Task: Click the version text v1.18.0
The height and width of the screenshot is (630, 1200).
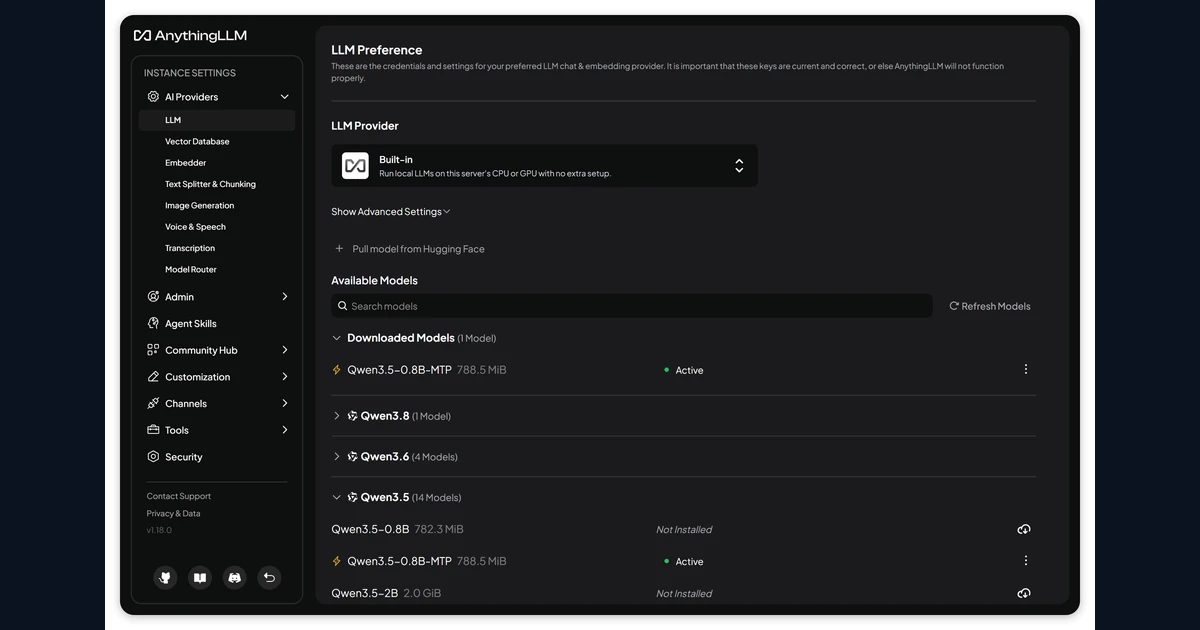Action: (x=159, y=530)
